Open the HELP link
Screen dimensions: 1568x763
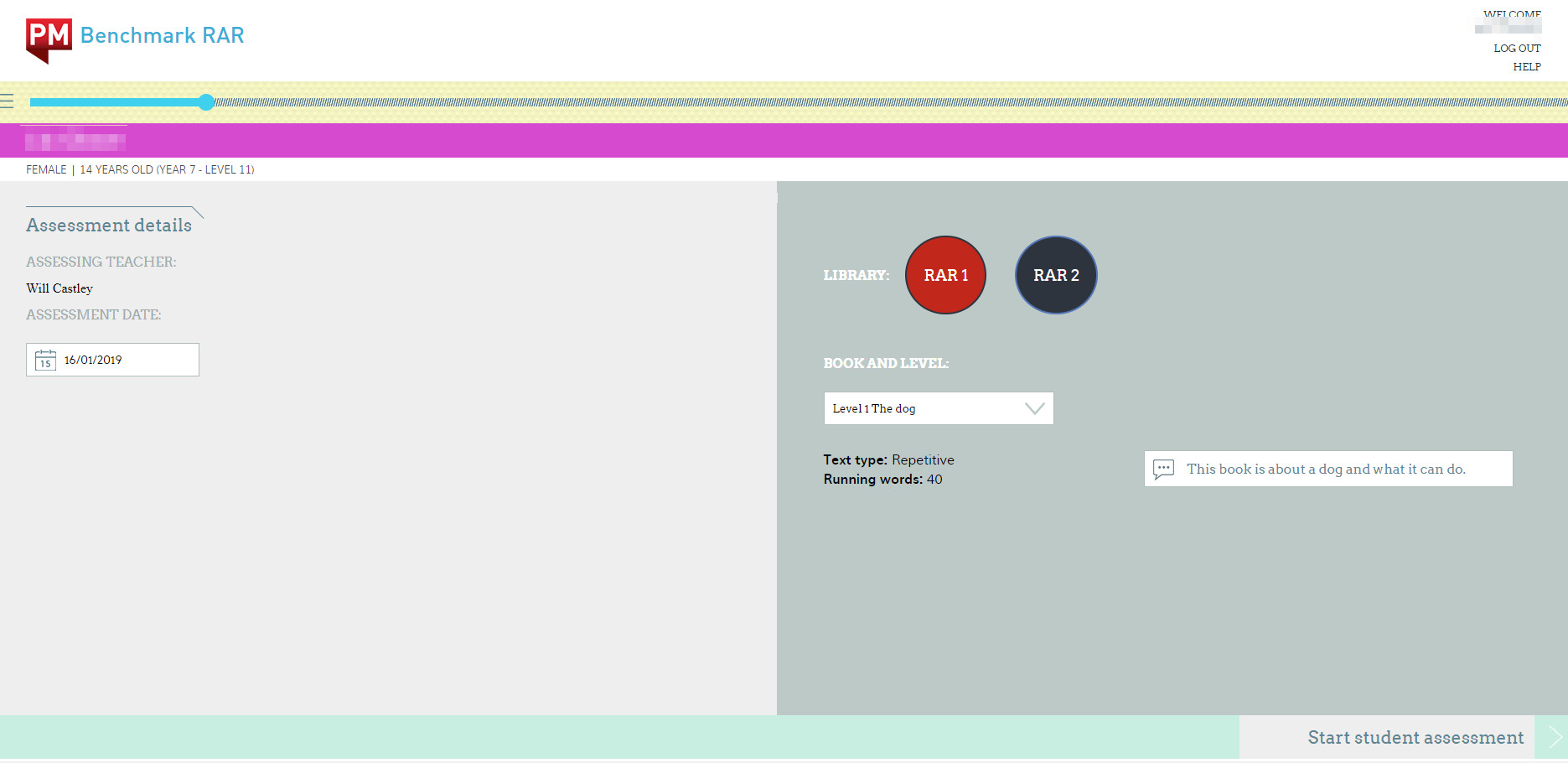click(x=1526, y=67)
